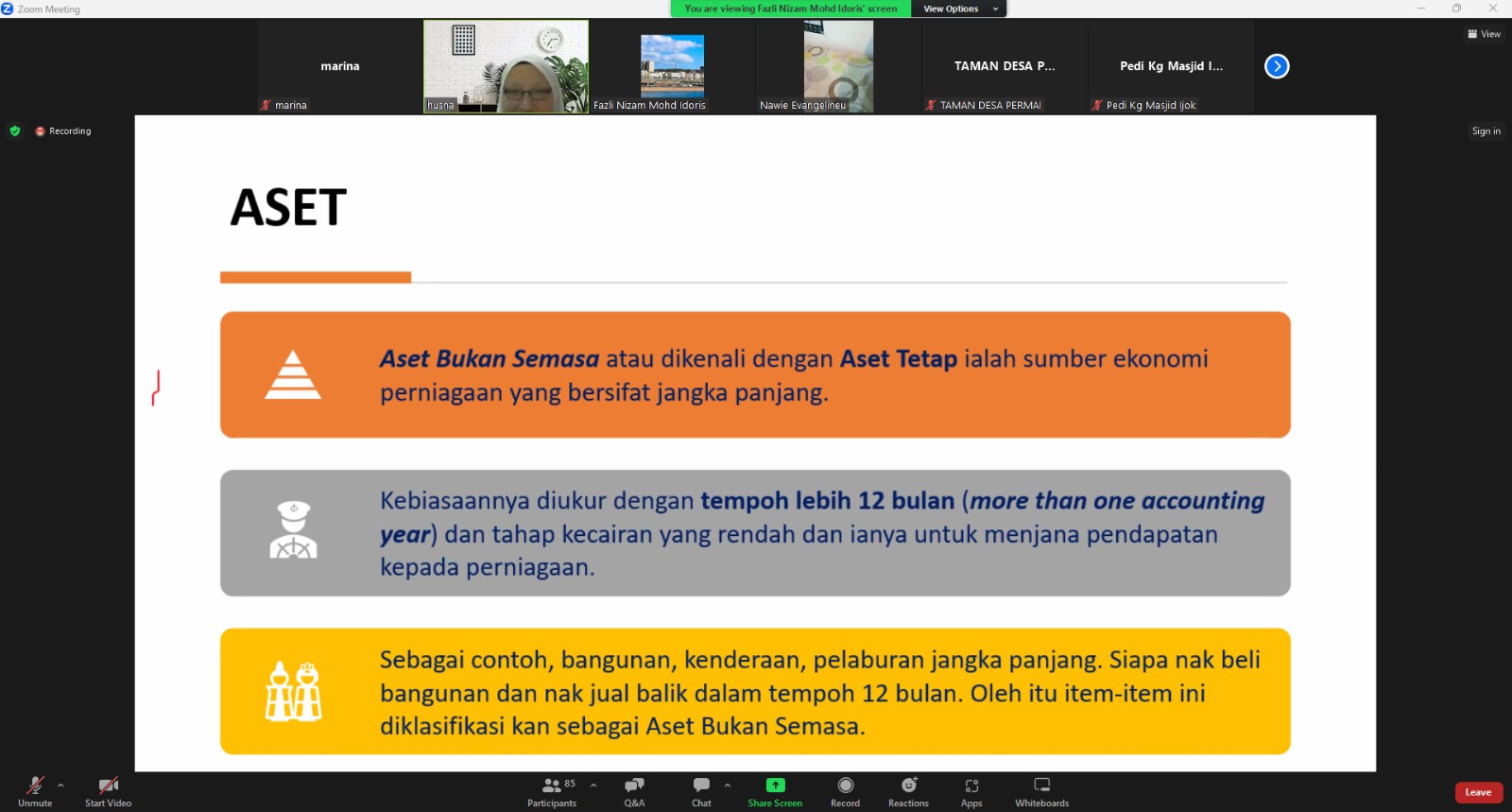Open the Apps panel
This screenshot has height=812, width=1512.
[x=971, y=791]
